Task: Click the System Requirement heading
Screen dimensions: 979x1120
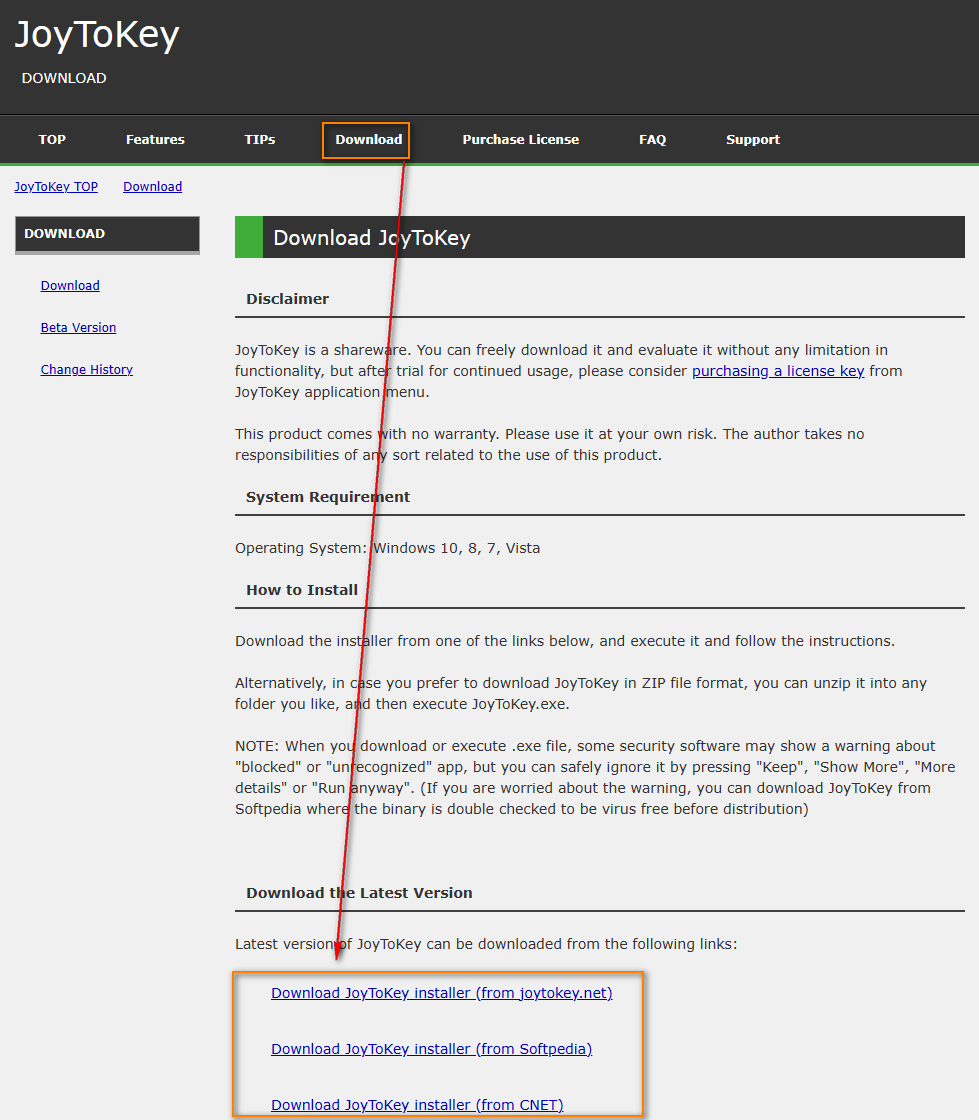Action: [x=328, y=496]
